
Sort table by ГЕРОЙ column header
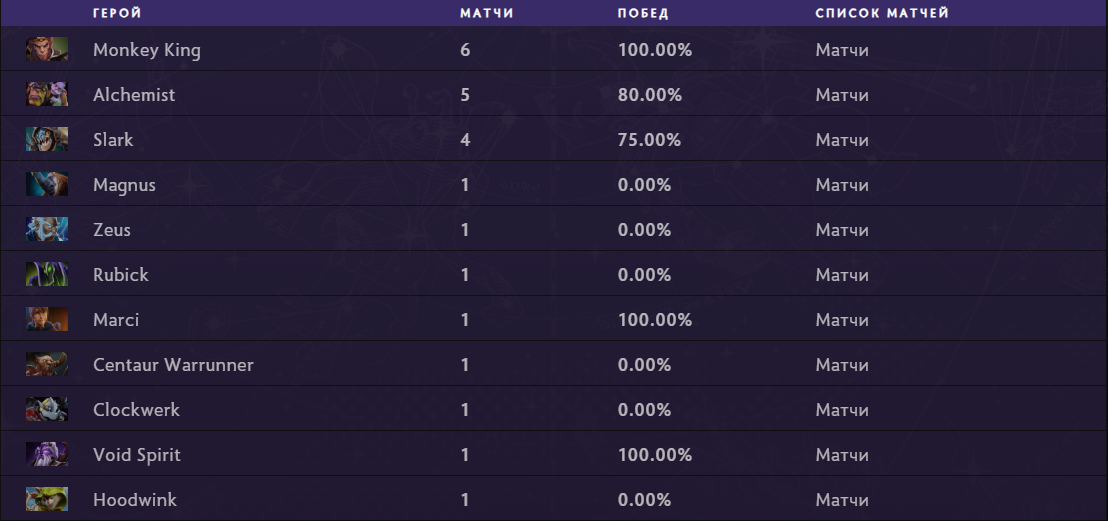[117, 13]
